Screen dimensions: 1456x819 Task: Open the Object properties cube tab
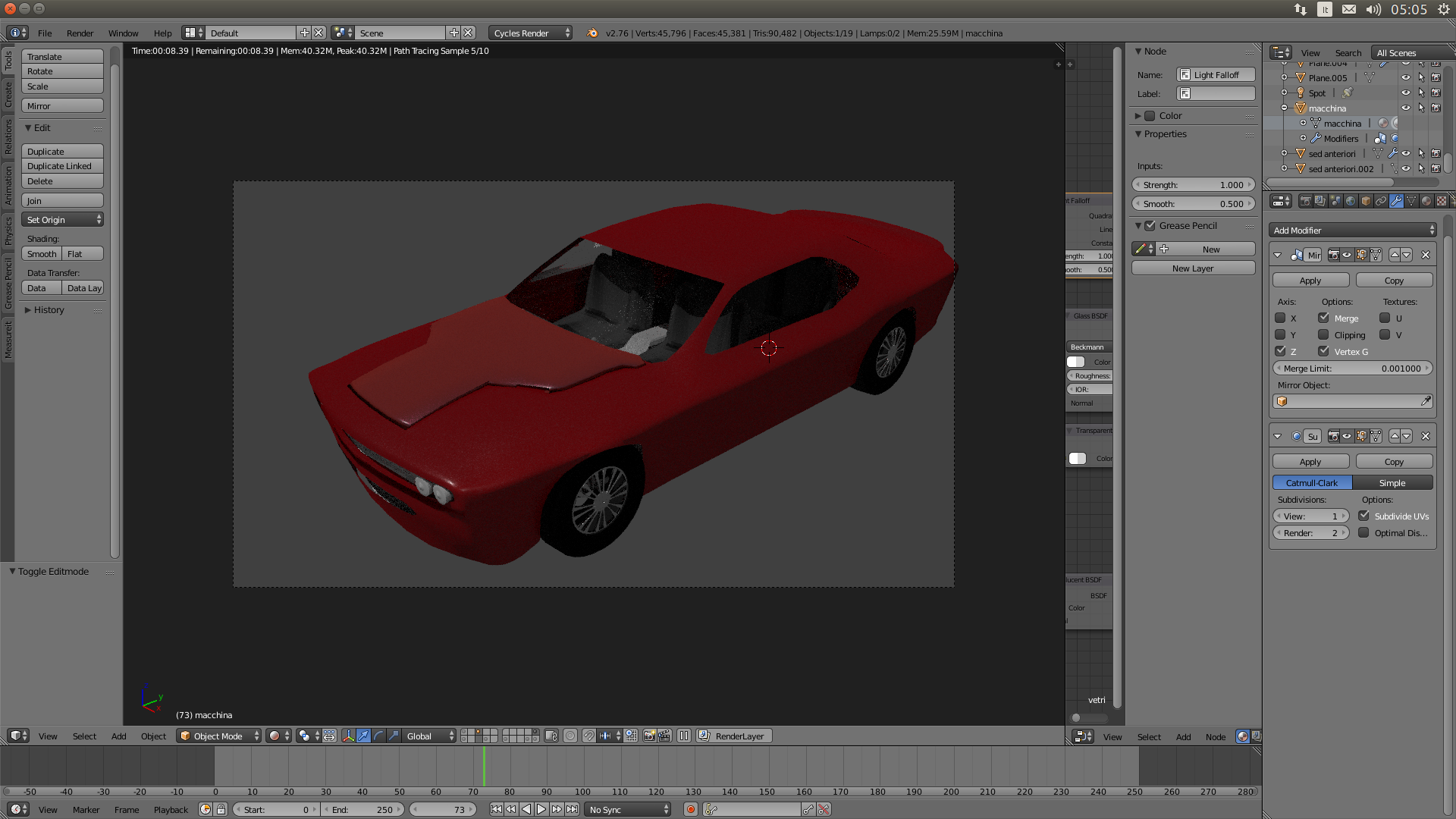(x=1366, y=201)
